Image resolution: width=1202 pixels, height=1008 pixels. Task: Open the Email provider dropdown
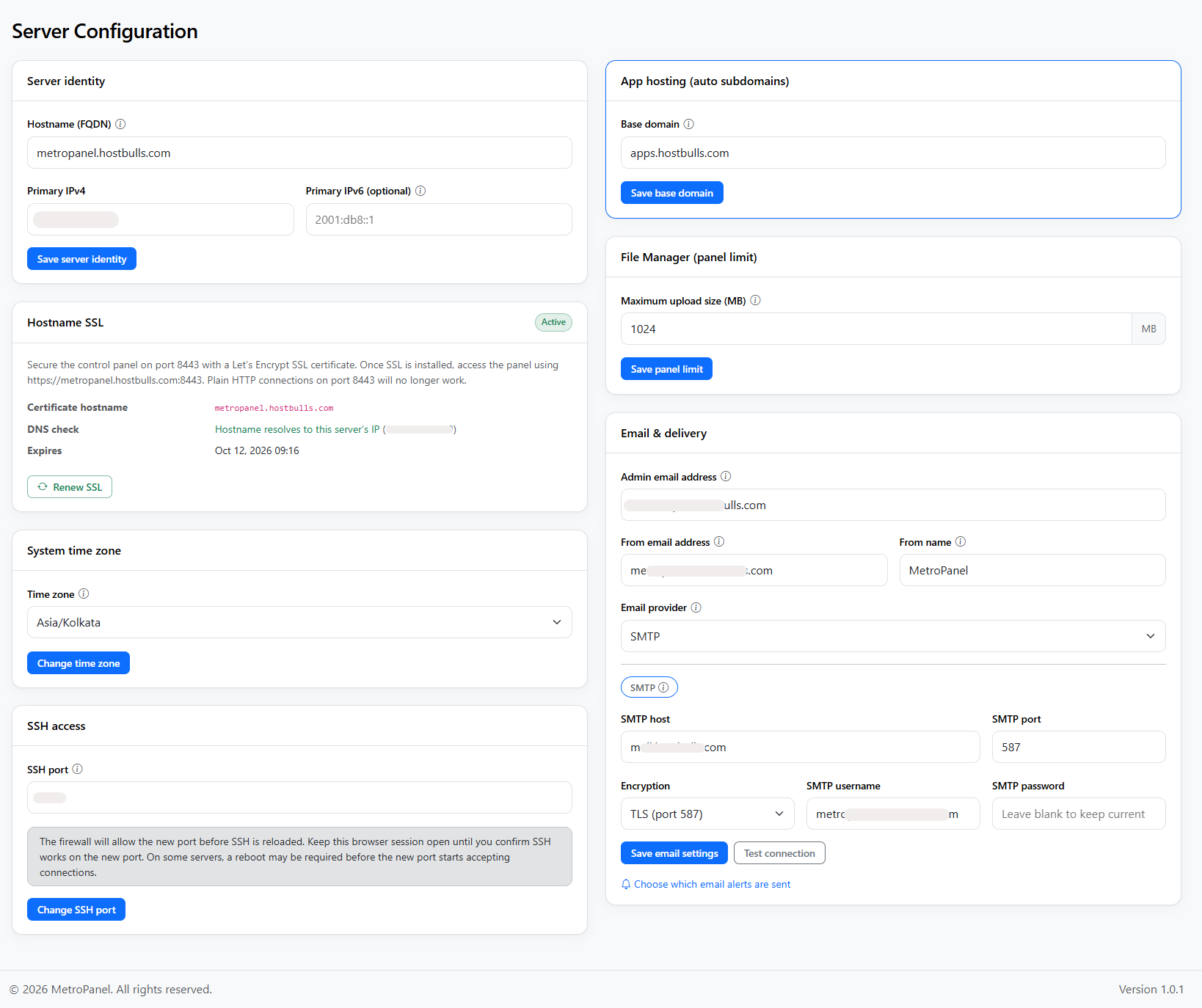point(893,636)
